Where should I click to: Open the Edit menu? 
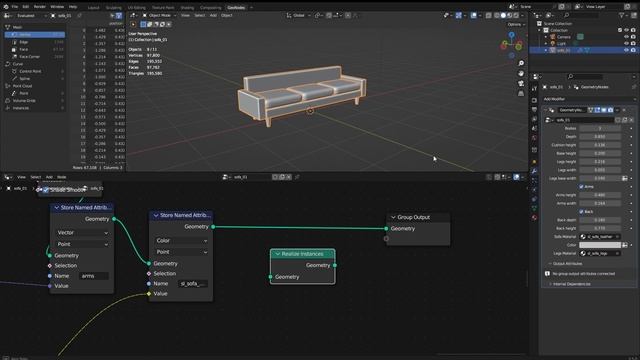26,7
